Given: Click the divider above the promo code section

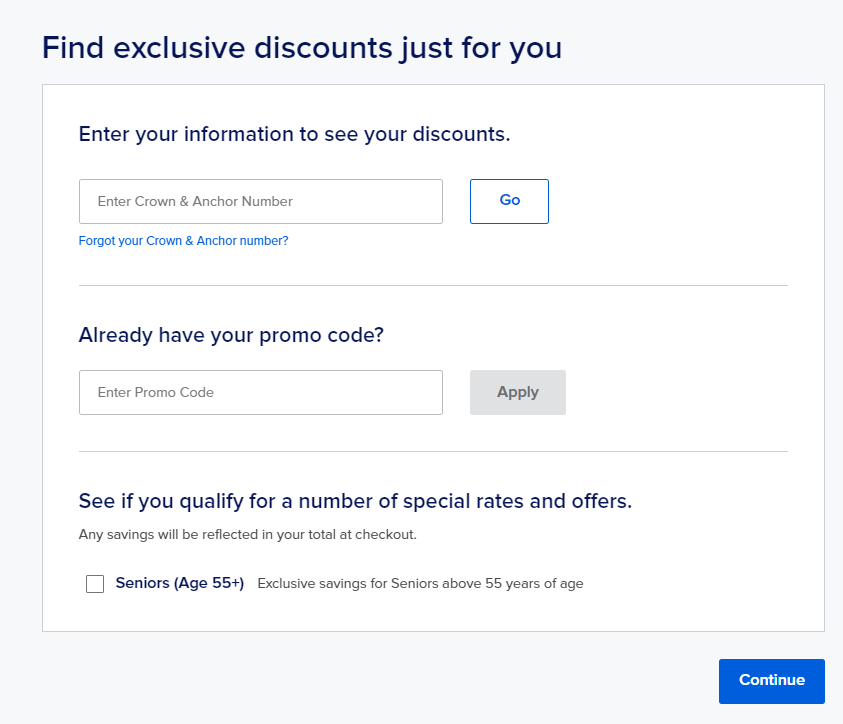Looking at the screenshot, I should pyautogui.click(x=433, y=286).
